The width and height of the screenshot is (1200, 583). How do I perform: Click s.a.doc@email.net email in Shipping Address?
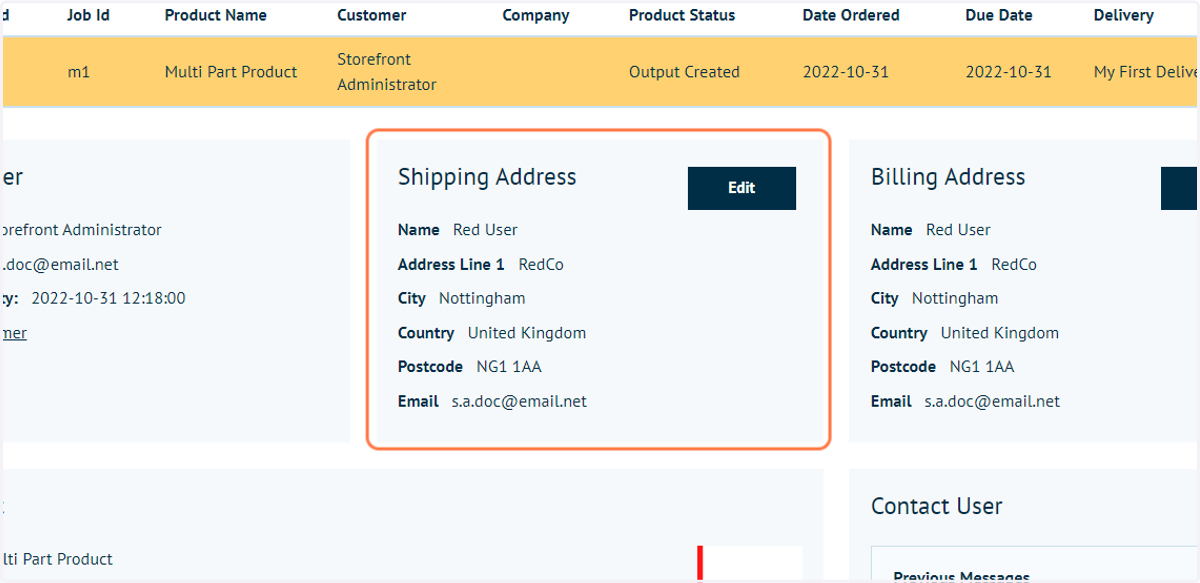519,401
